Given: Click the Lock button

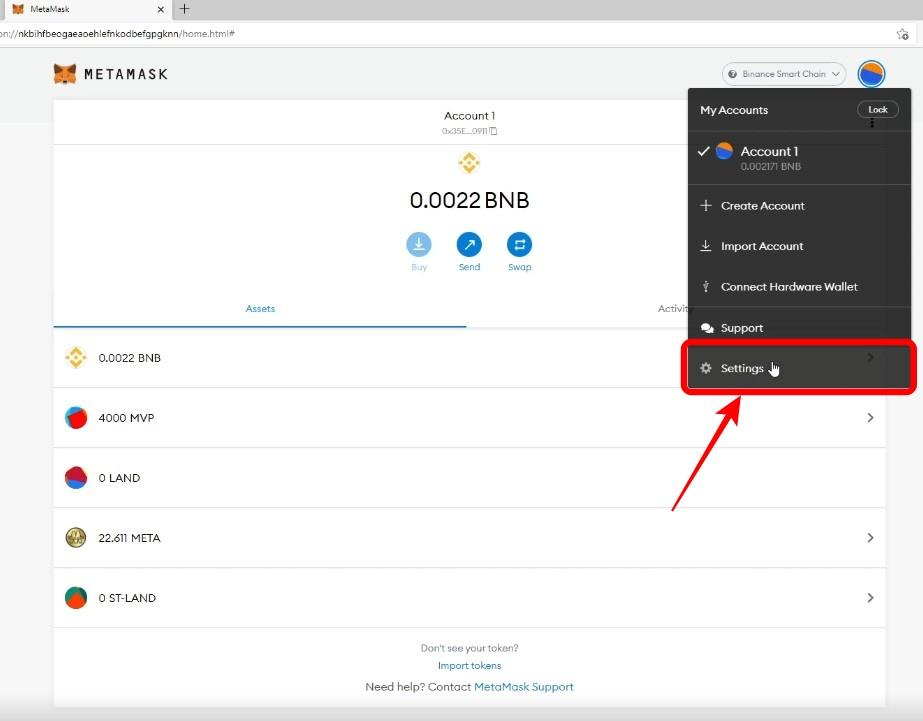Looking at the screenshot, I should (878, 109).
